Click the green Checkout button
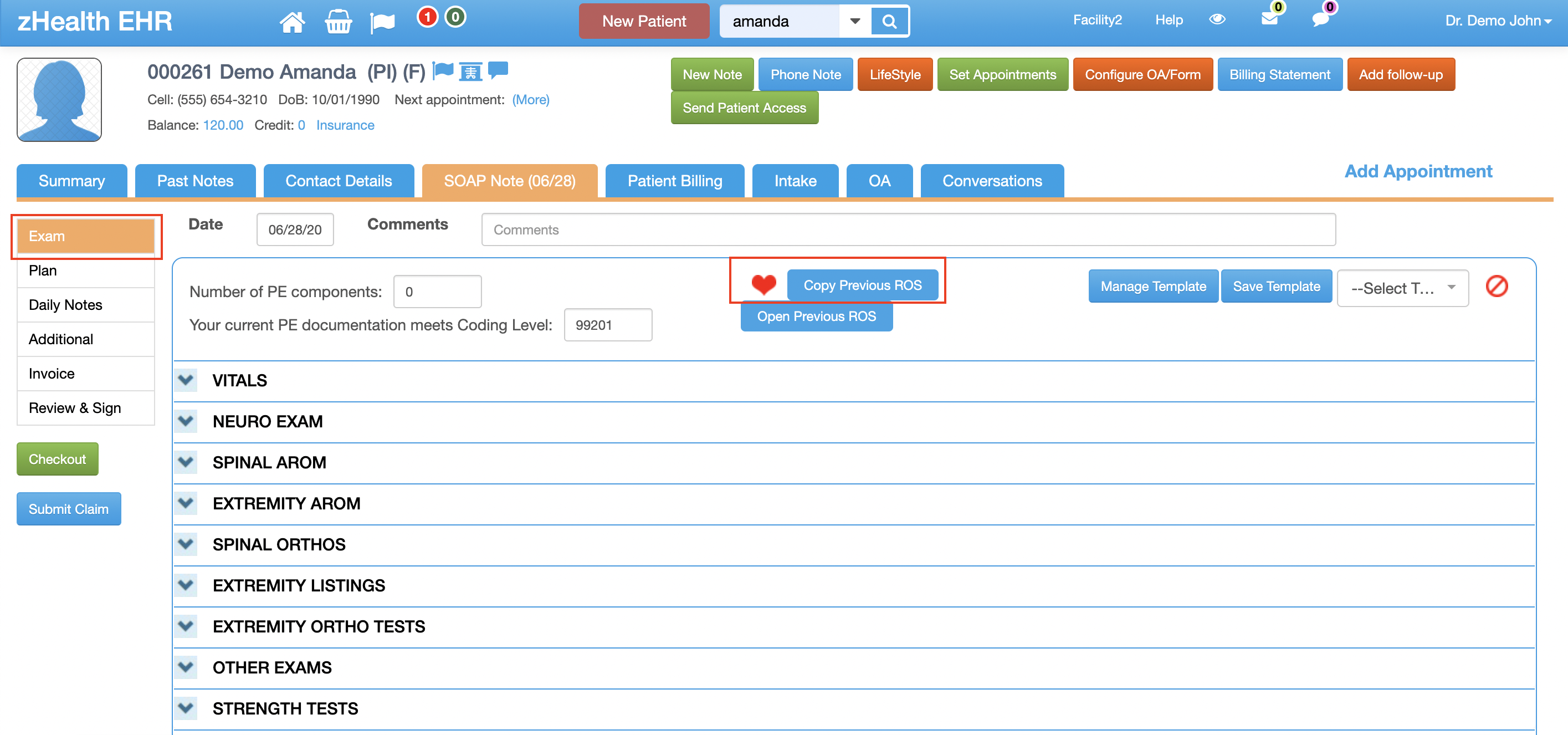 pyautogui.click(x=57, y=459)
